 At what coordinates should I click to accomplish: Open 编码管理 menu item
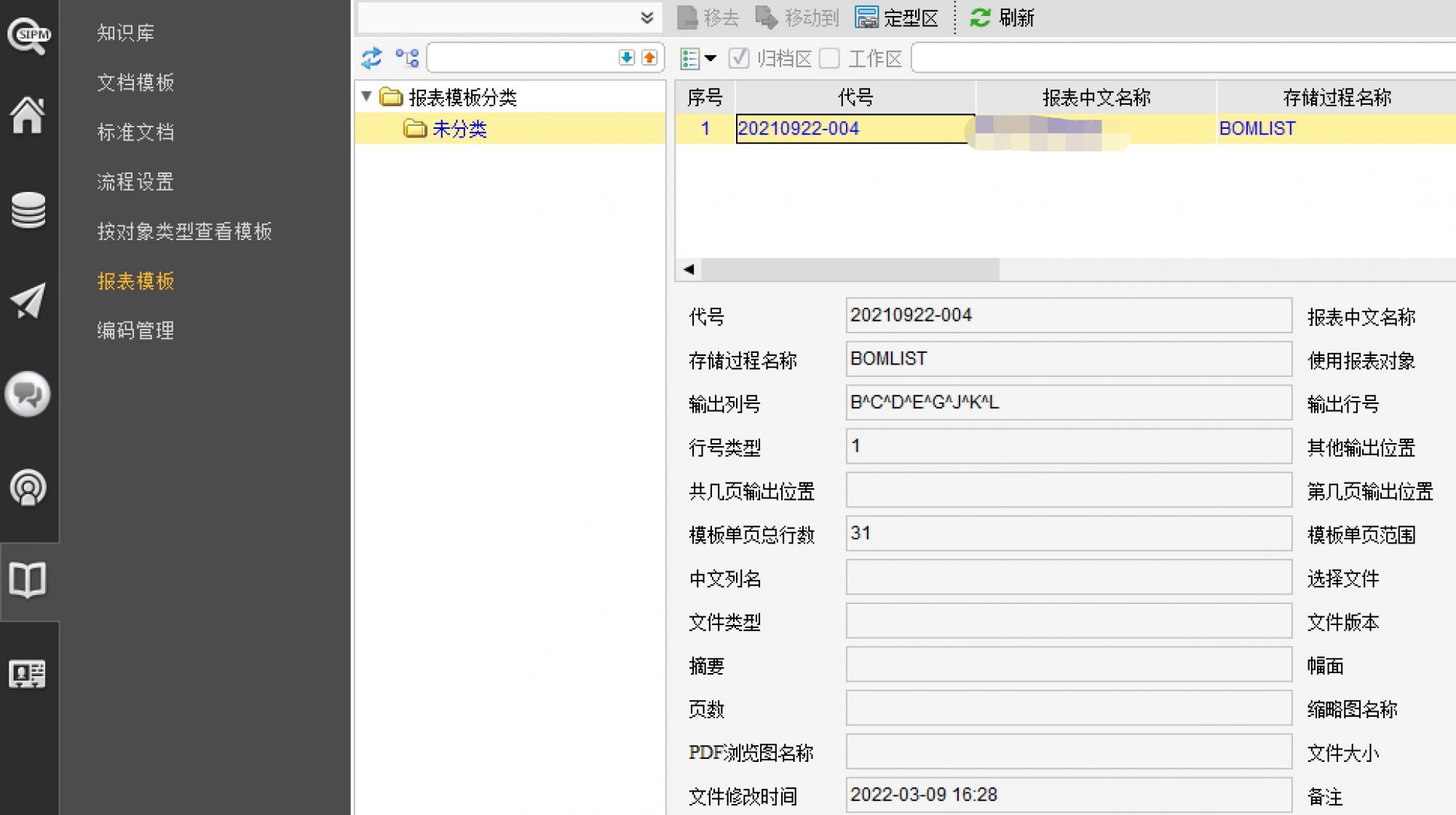[135, 330]
